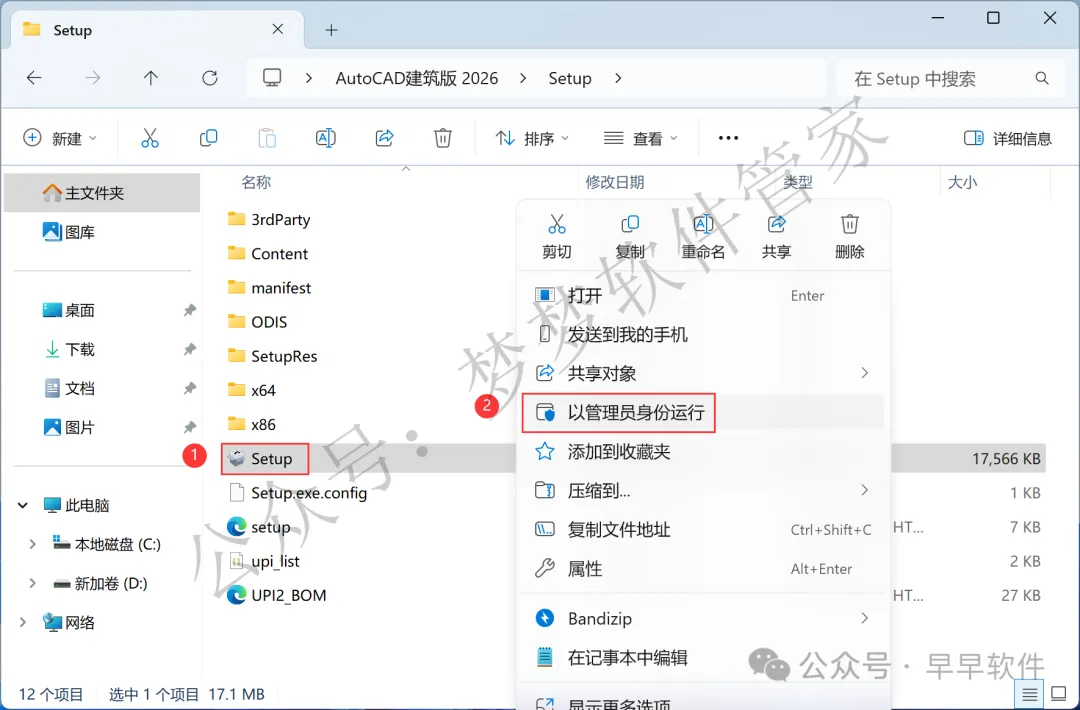This screenshot has width=1080, height=710.
Task: Switch to the large thumbnails view icon
Action: (x=1059, y=694)
